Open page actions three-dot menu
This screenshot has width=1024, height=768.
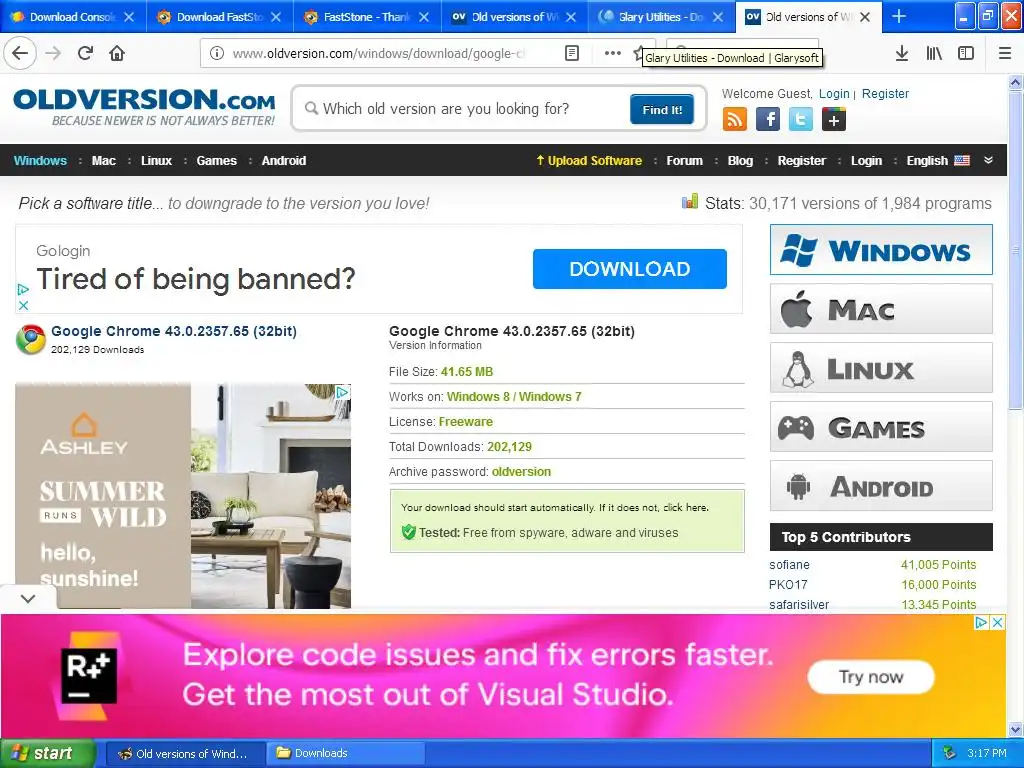613,53
